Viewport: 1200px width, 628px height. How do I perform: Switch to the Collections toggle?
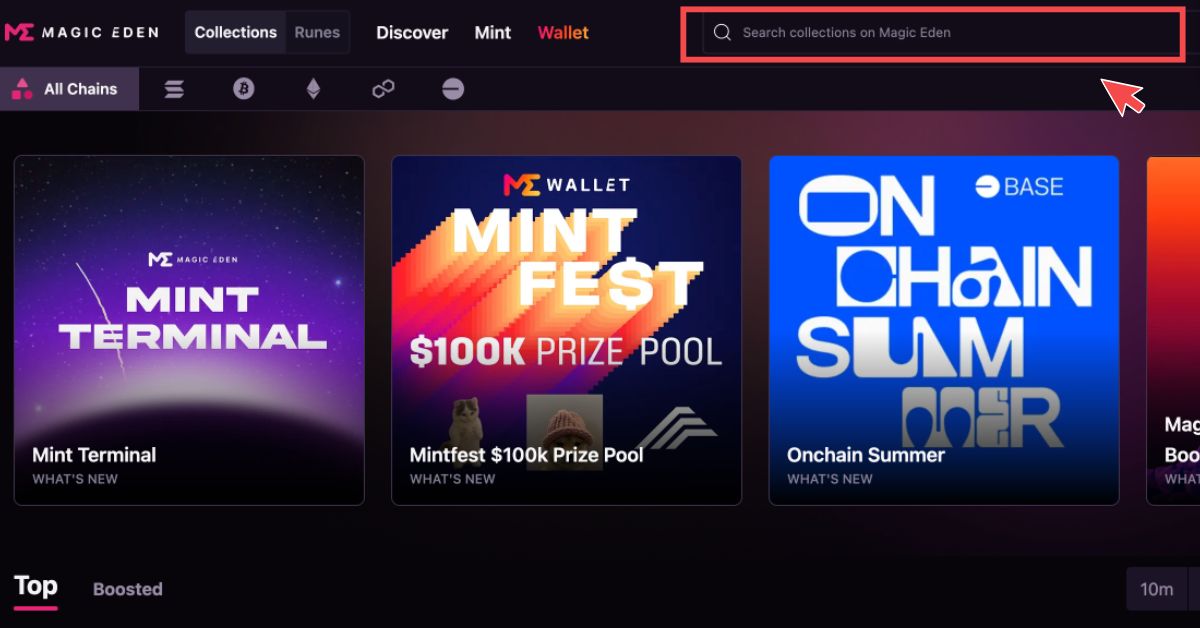(x=235, y=32)
